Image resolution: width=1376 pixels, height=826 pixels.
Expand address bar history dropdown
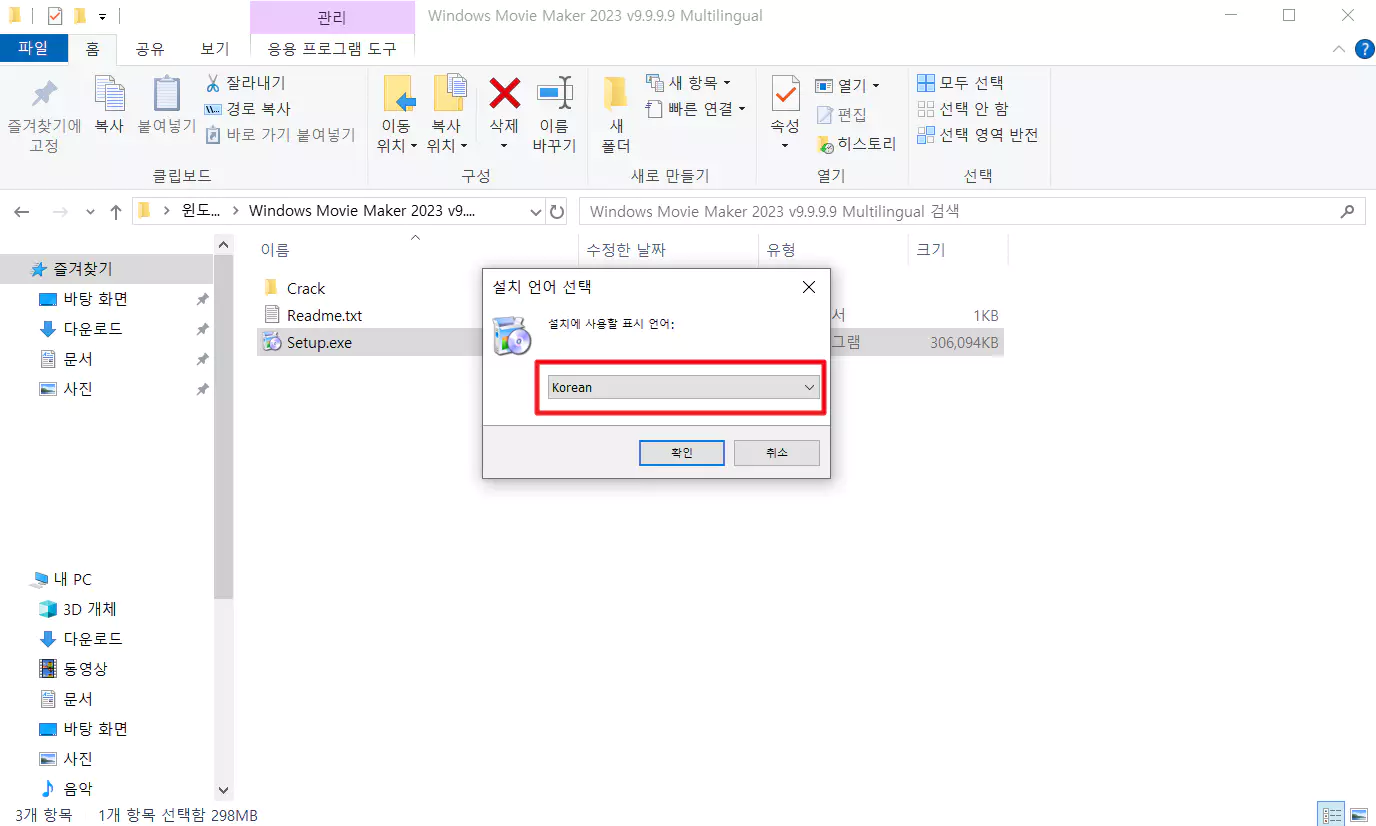click(x=535, y=212)
